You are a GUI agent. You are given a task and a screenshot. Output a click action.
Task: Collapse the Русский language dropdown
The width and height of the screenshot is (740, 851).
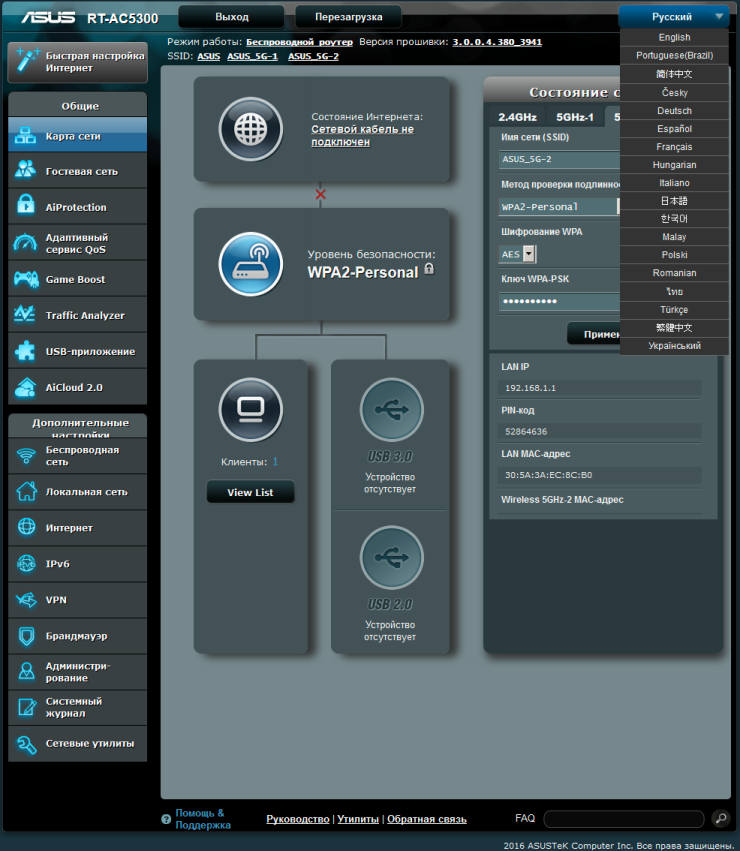tap(673, 17)
